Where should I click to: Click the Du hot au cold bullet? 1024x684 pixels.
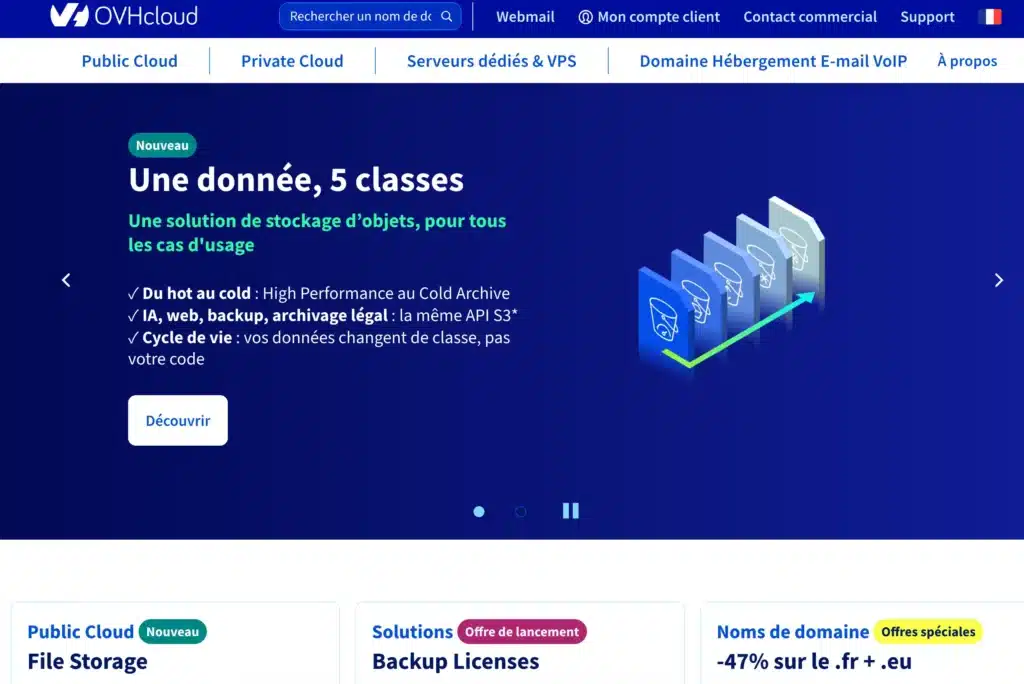(319, 293)
